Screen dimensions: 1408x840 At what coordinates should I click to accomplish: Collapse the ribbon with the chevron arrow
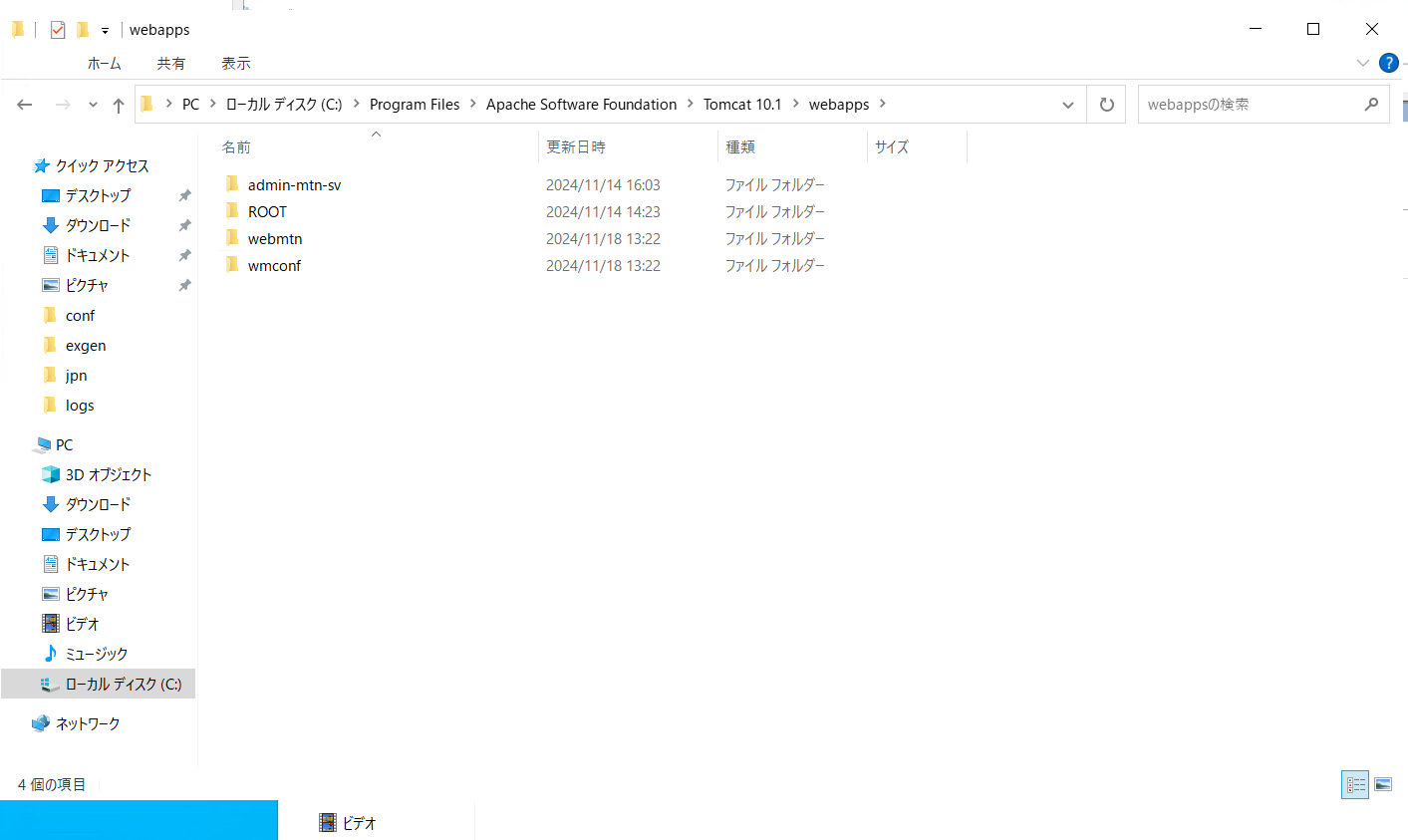click(x=1362, y=62)
